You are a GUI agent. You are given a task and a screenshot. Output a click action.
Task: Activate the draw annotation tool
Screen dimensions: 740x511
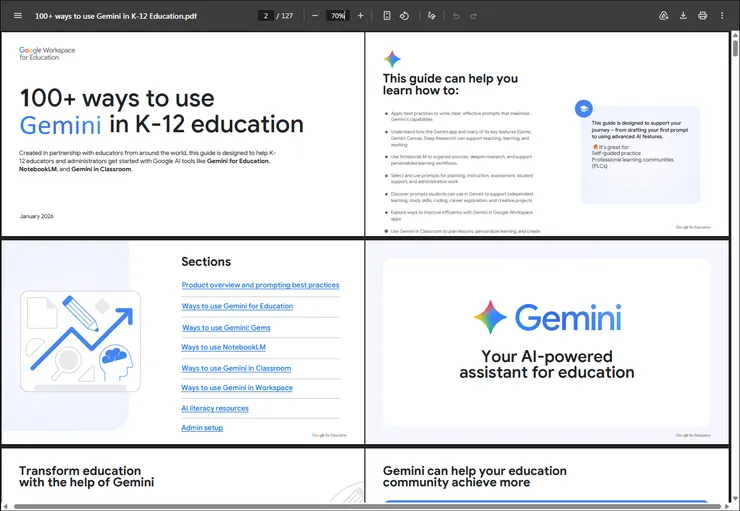431,16
